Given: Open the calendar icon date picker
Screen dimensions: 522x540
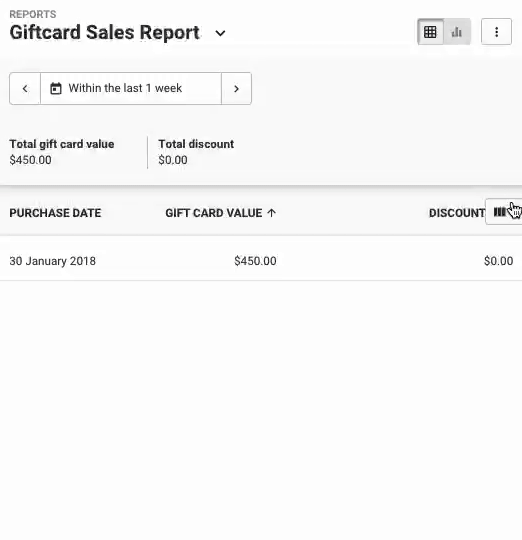Looking at the screenshot, I should pos(56,89).
